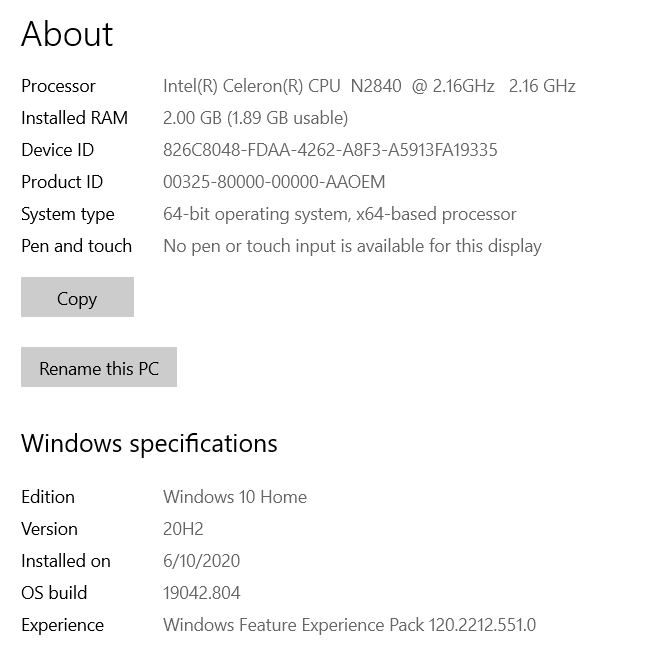This screenshot has width=646, height=648.
Task: Click the OS build label
Action: point(54,593)
